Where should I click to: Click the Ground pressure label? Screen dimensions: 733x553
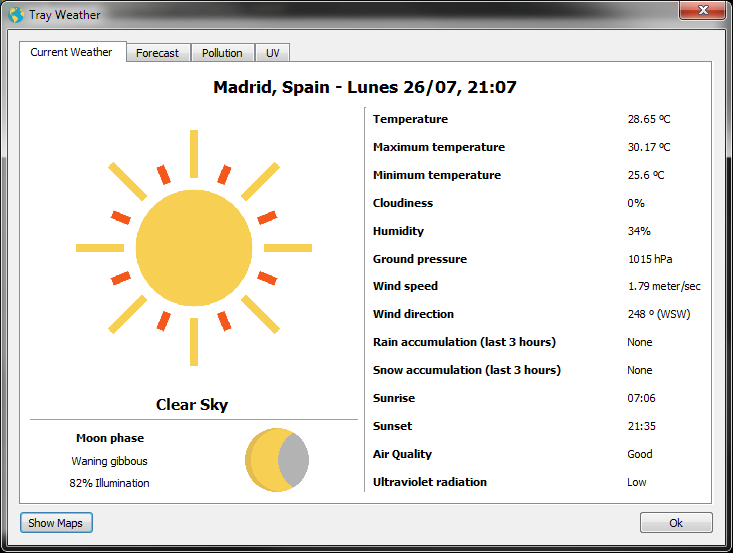(419, 259)
